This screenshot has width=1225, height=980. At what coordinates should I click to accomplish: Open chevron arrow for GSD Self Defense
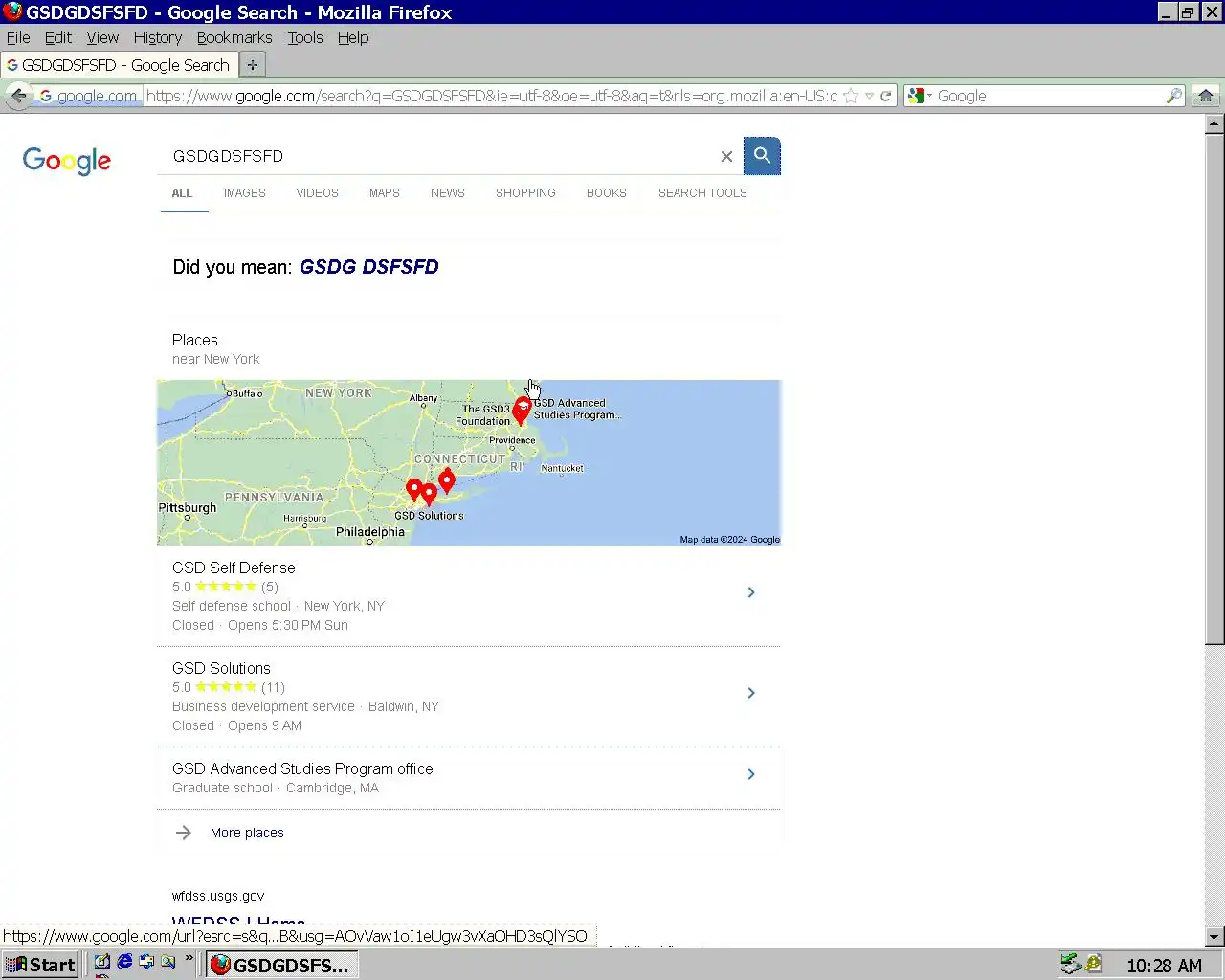(x=751, y=592)
